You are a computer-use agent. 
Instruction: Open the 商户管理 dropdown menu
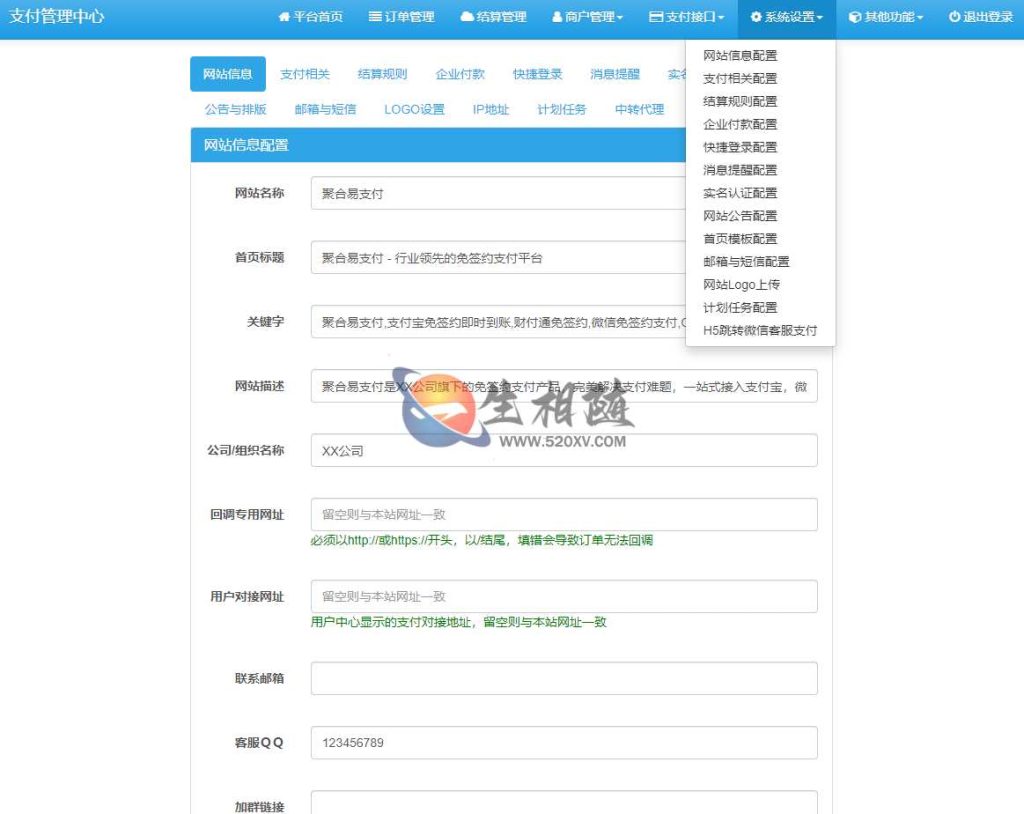click(x=590, y=15)
